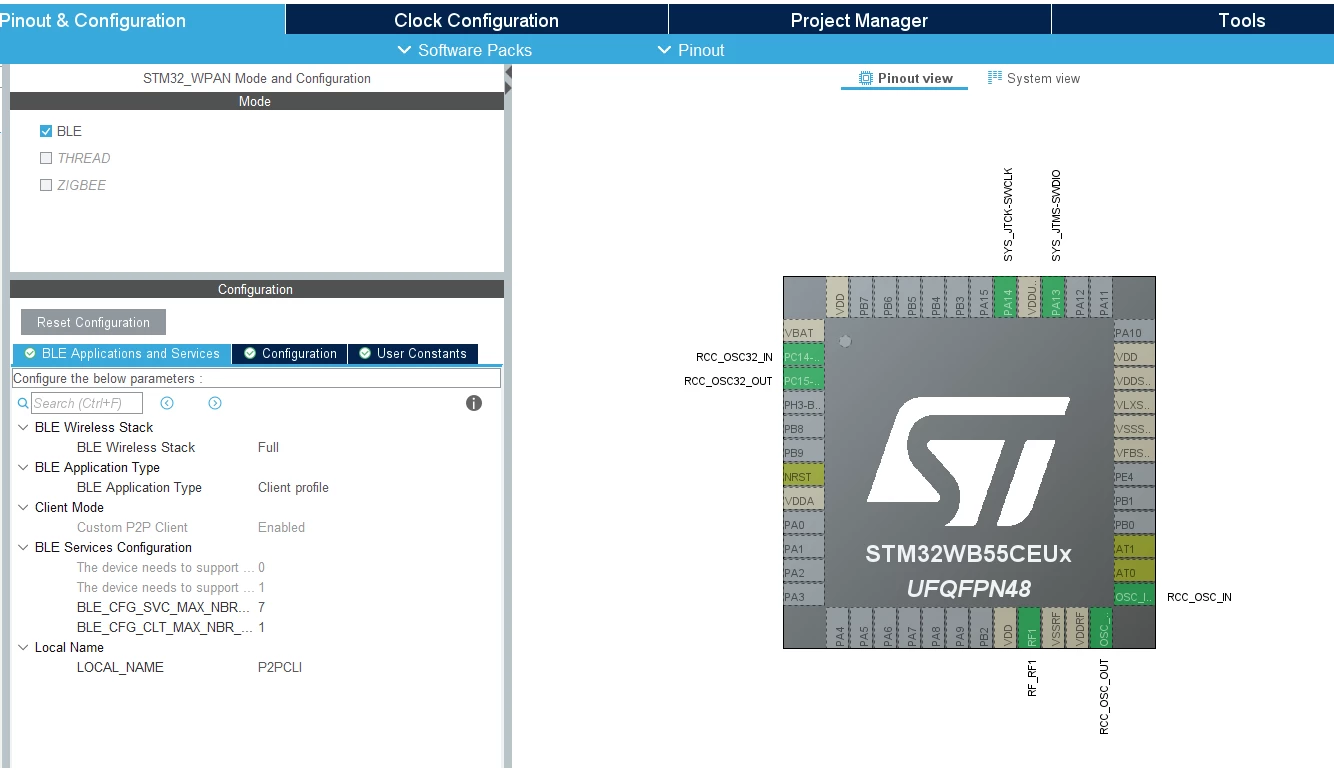The width and height of the screenshot is (1334, 770).
Task: Click the magnifier icon beside the search field
Action: pyautogui.click(x=23, y=403)
